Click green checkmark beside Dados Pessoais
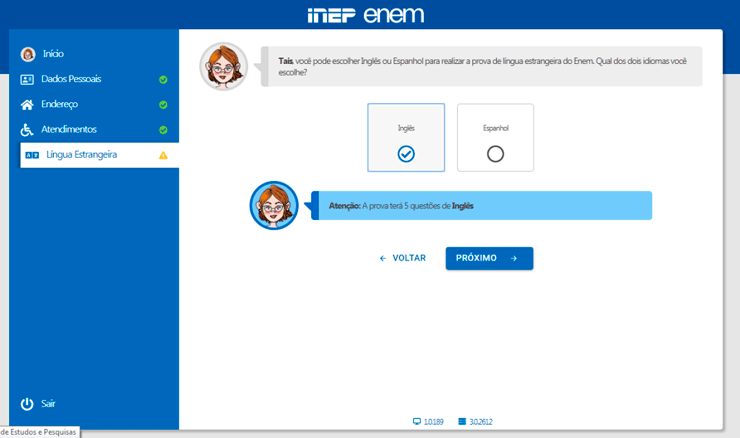740x438 pixels. [x=163, y=80]
